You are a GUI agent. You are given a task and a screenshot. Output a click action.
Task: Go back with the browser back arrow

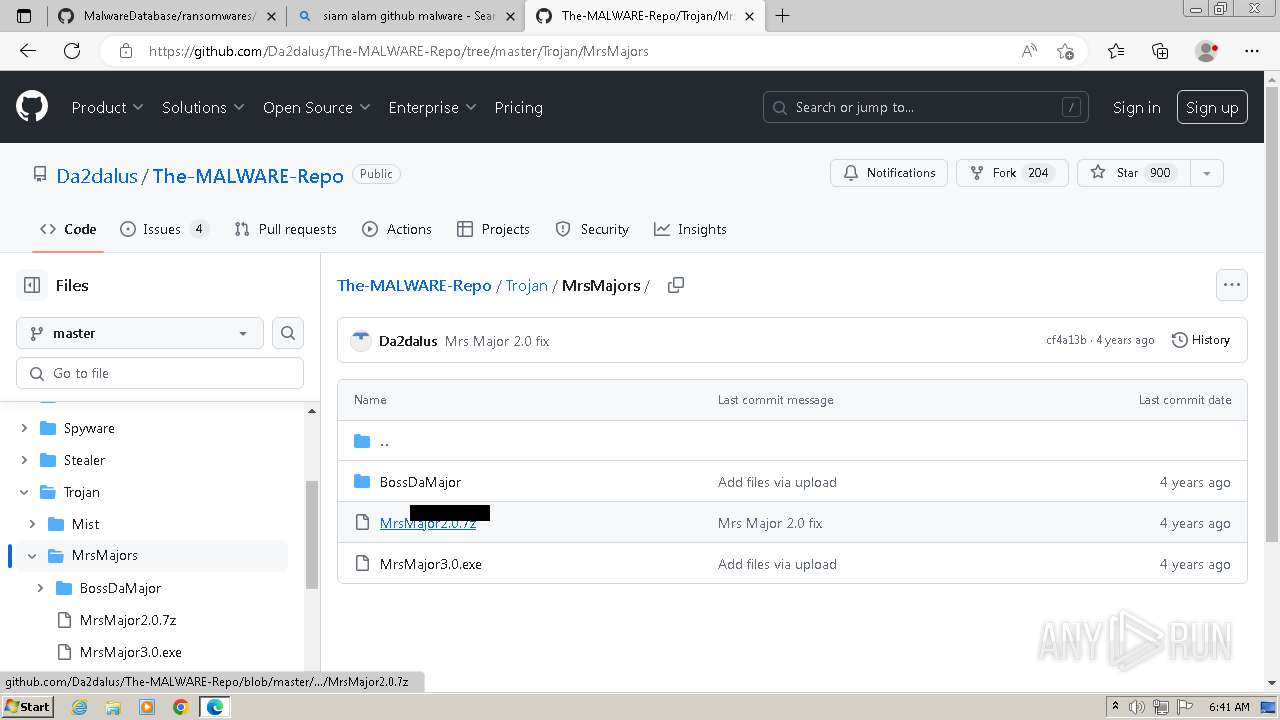28,51
